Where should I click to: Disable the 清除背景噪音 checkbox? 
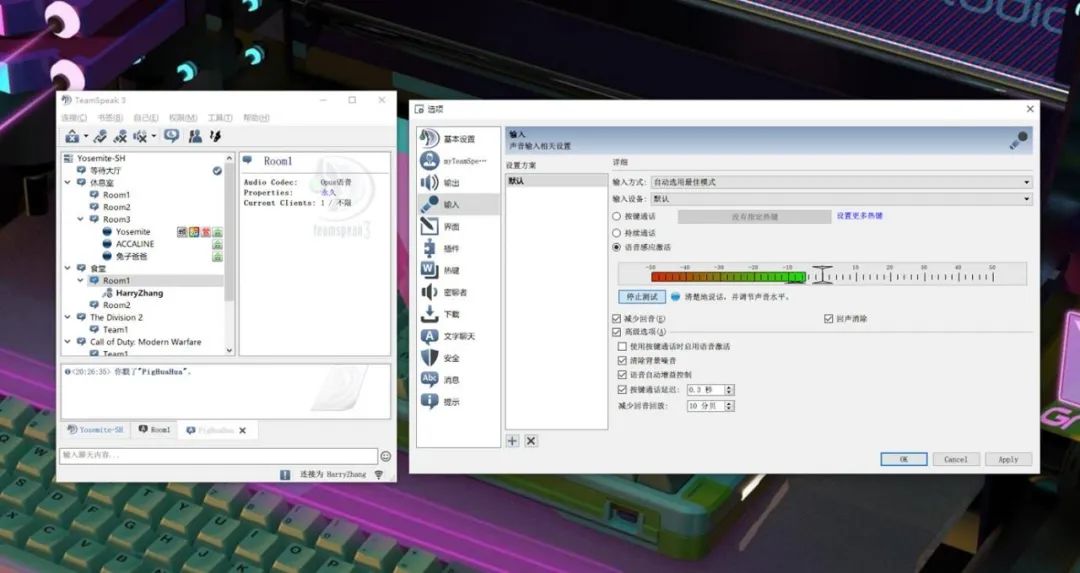coord(622,360)
